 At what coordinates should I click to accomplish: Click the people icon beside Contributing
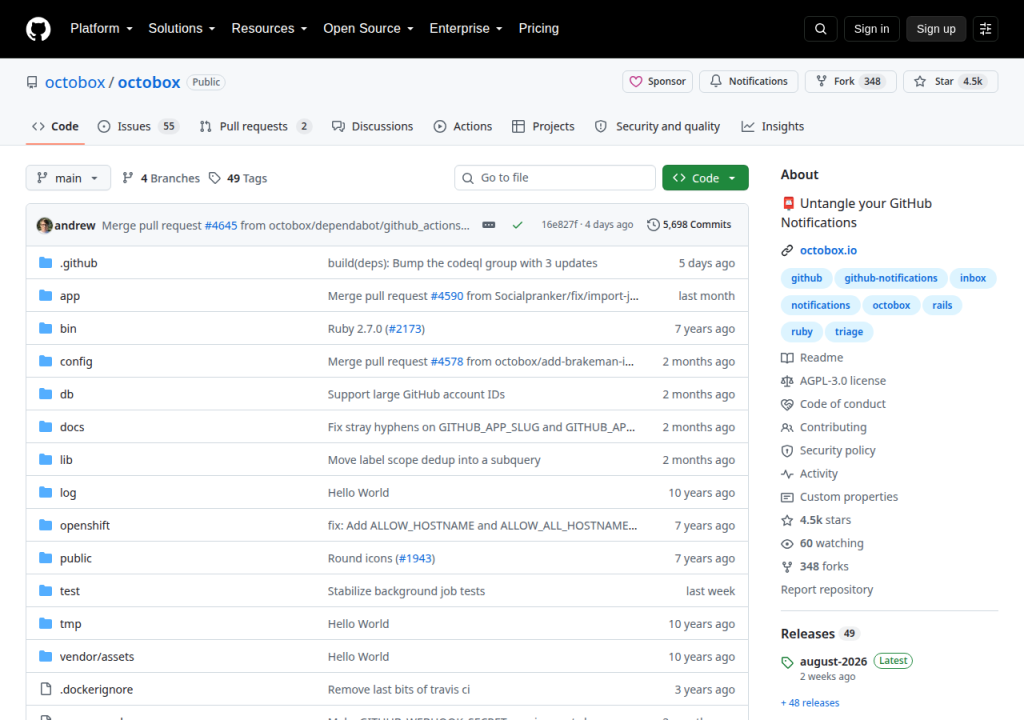pyautogui.click(x=787, y=427)
